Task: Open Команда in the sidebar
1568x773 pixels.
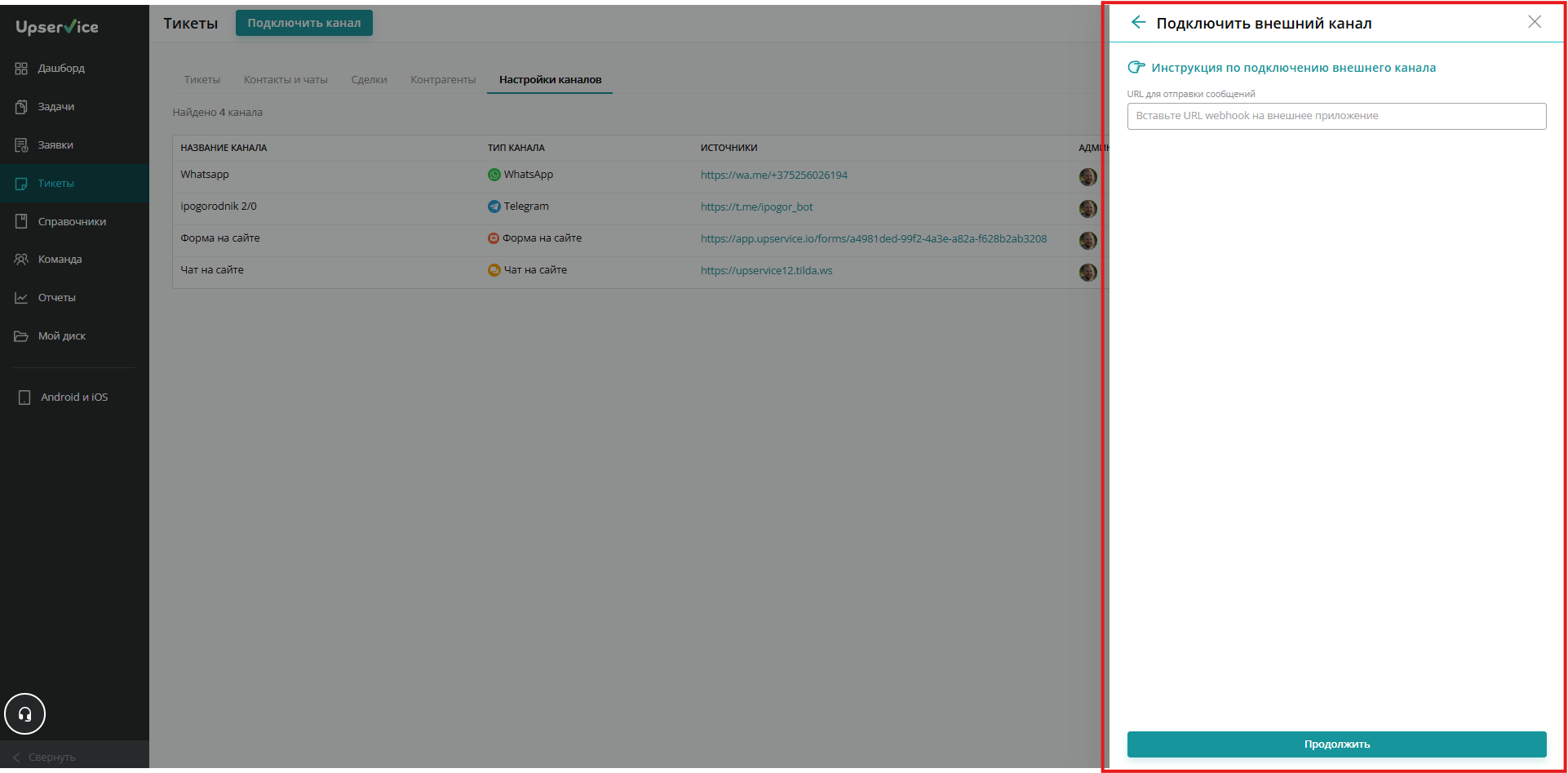Action: click(60, 260)
